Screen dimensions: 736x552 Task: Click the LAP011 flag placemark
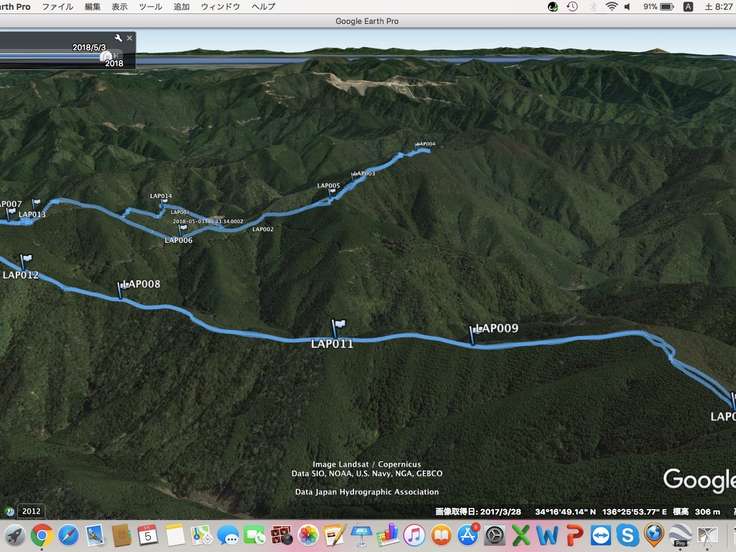coord(338,328)
